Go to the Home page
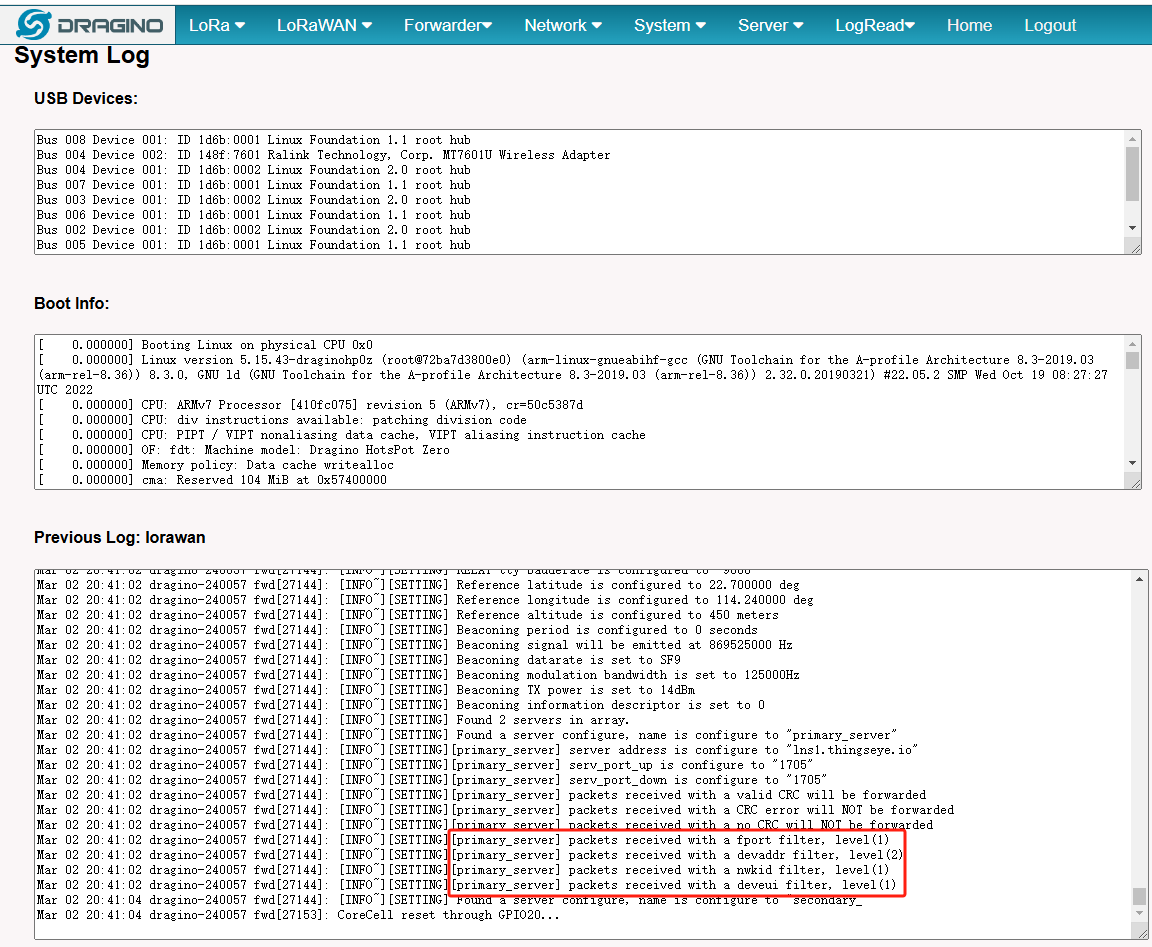 pyautogui.click(x=969, y=25)
